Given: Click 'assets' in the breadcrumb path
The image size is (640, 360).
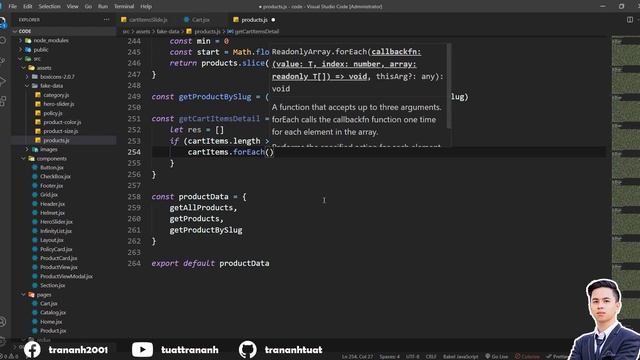Looking at the screenshot, I should click(x=143, y=31).
